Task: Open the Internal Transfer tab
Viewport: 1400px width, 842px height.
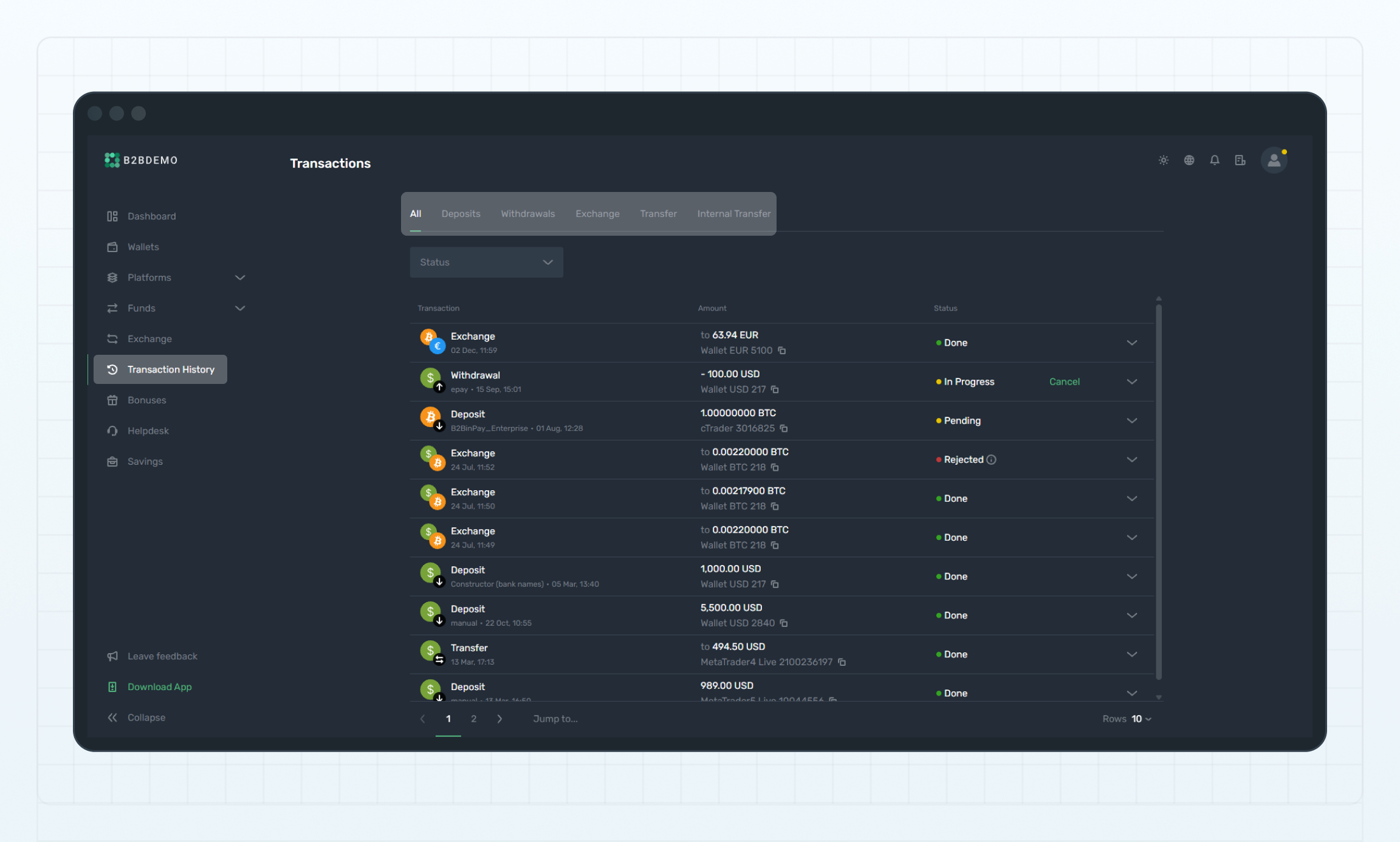Action: 733,213
